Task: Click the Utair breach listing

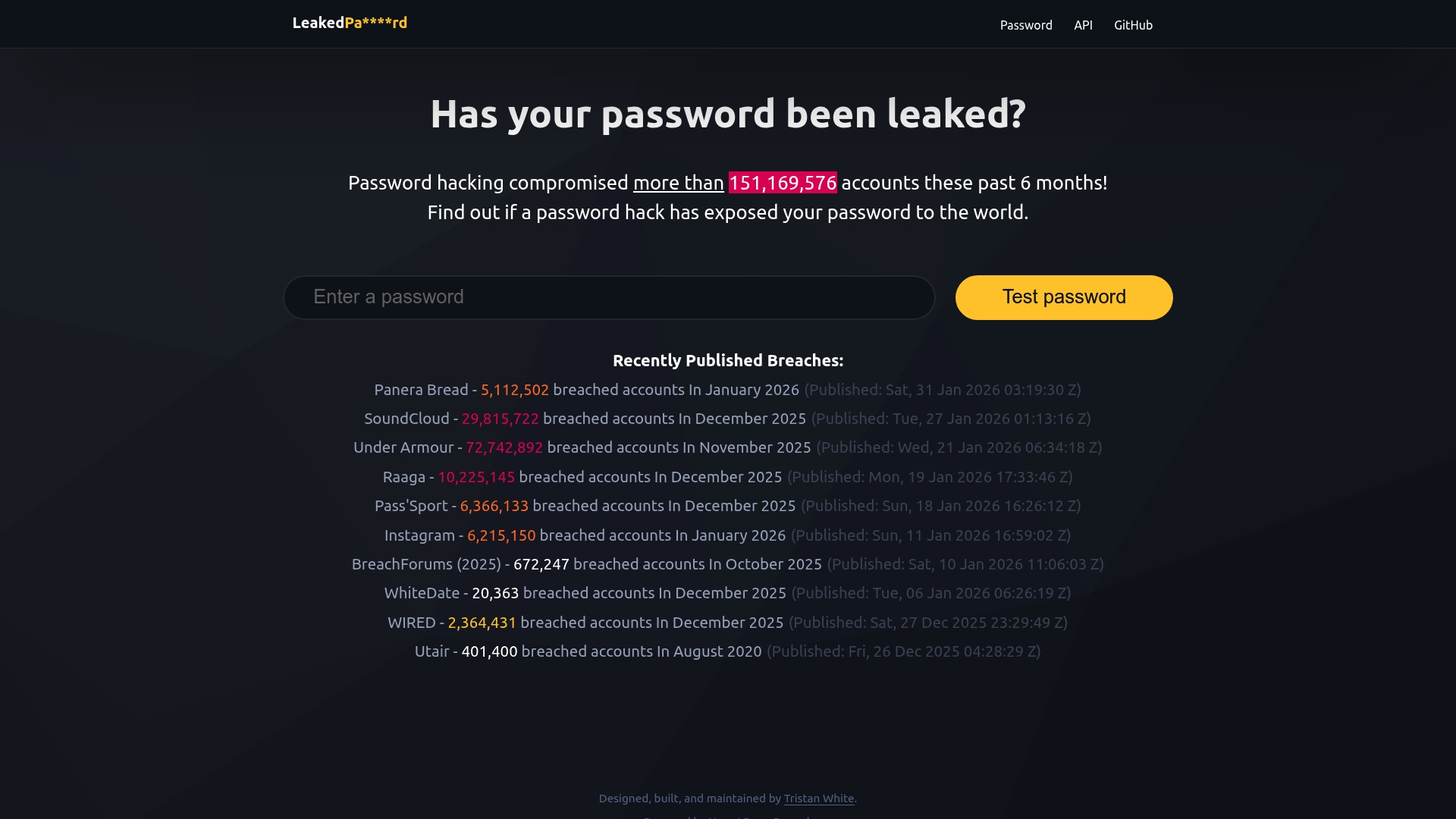Action: pyautogui.click(x=588, y=651)
